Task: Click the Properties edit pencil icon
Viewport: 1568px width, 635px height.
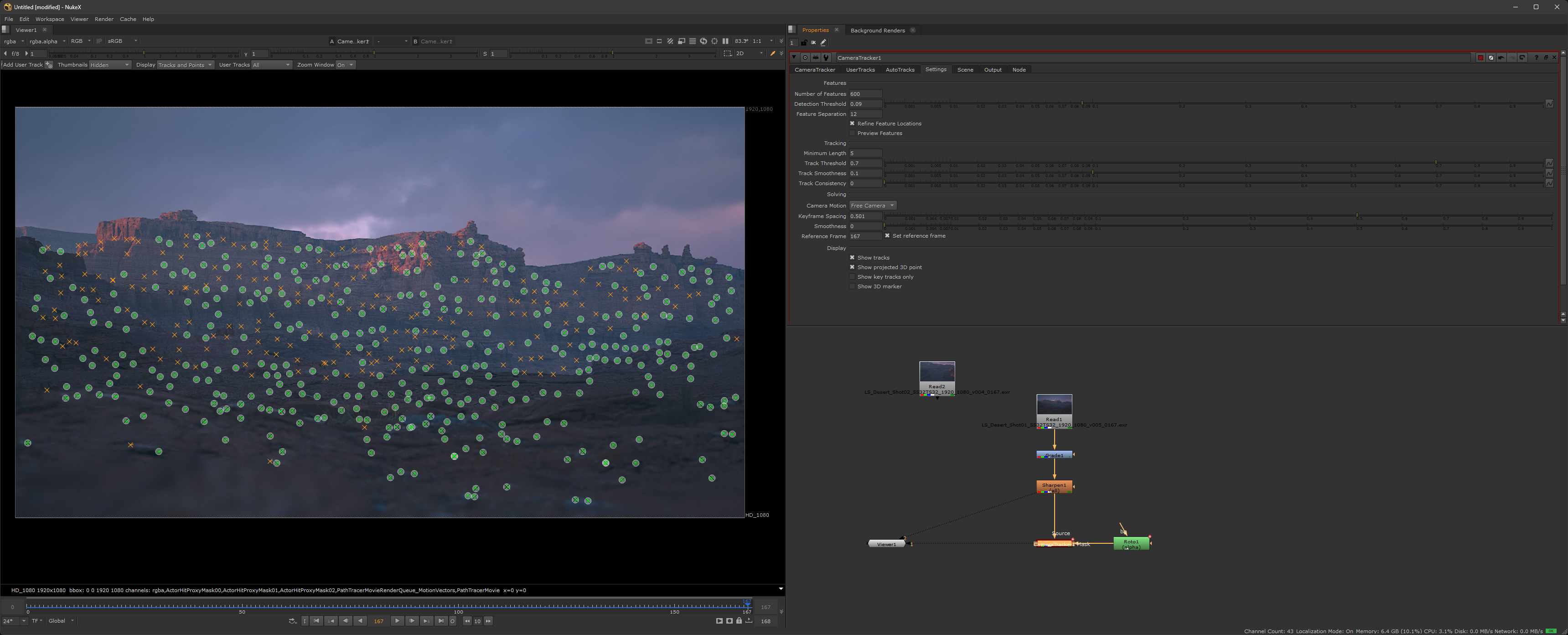Action: pyautogui.click(x=823, y=42)
